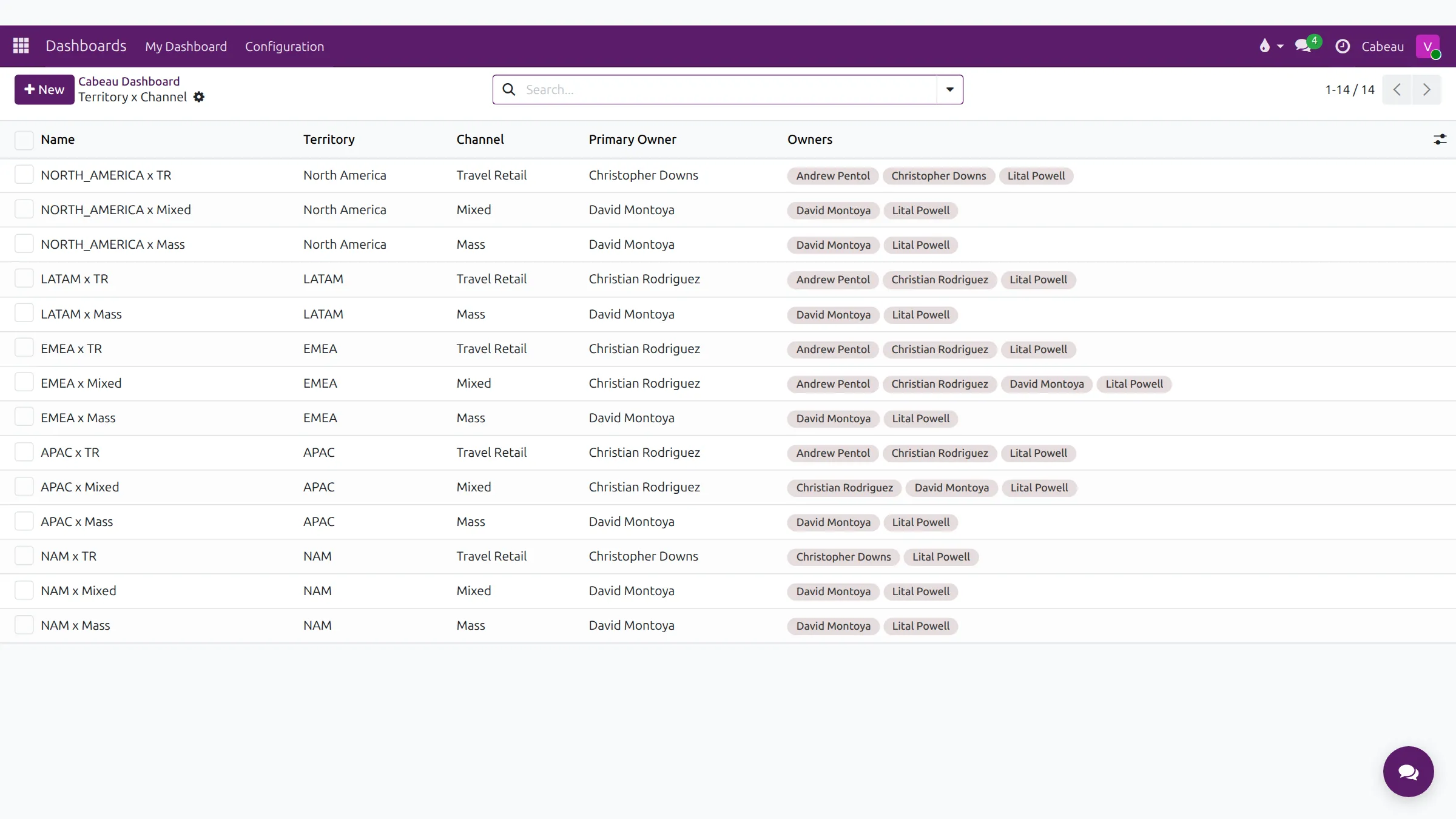Open the user avatar menu
The height and width of the screenshot is (819, 1456).
1428,46
